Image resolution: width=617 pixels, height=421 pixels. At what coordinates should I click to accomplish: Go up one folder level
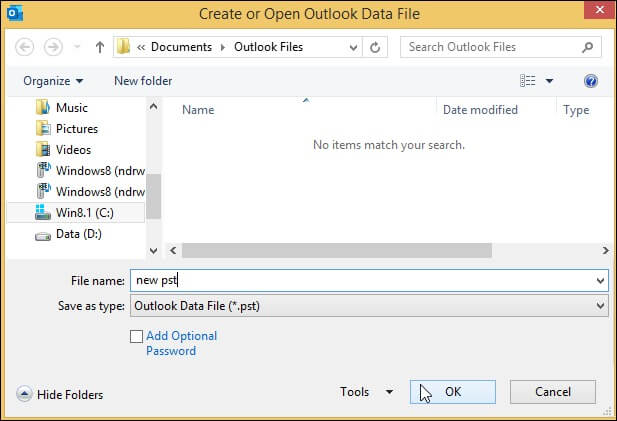pyautogui.click(x=100, y=47)
